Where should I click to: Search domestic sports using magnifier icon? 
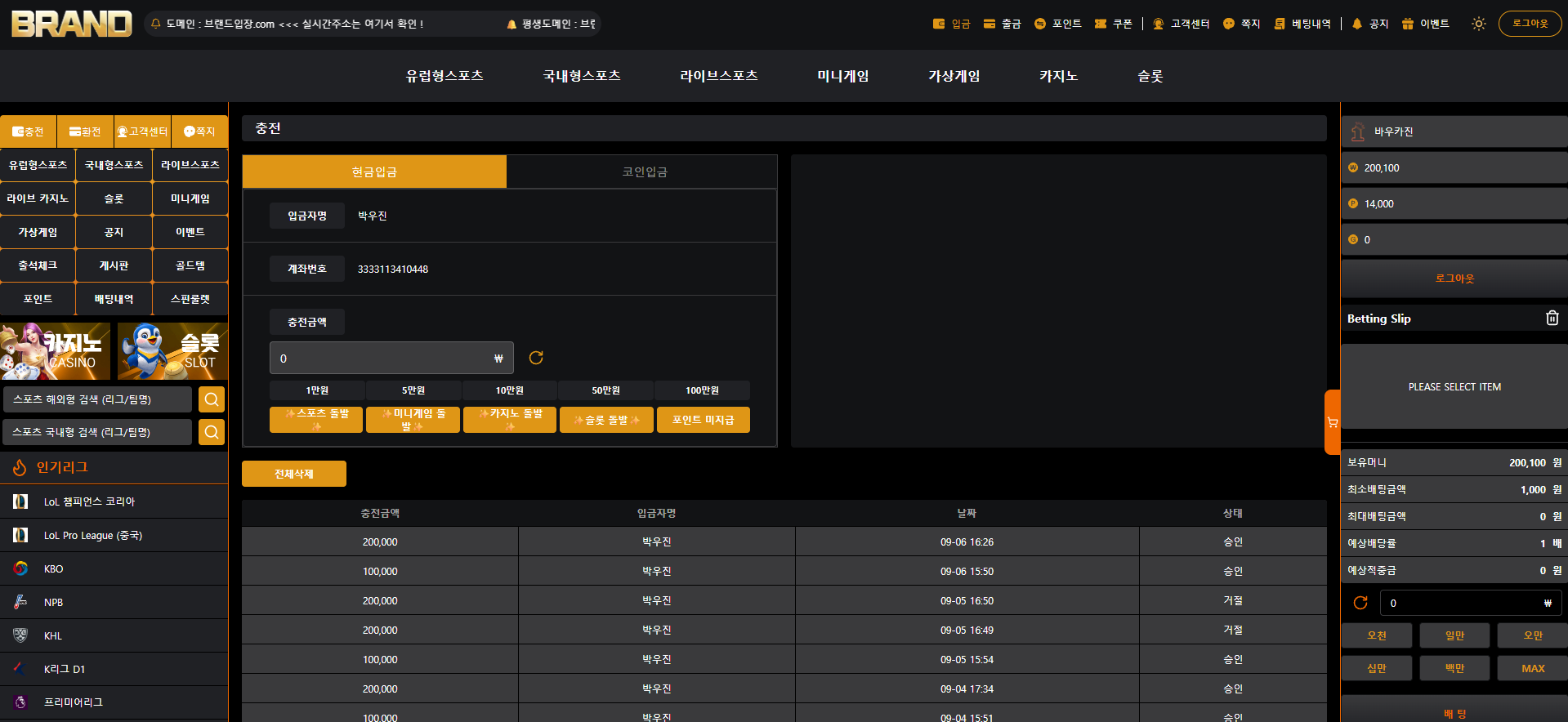point(212,432)
